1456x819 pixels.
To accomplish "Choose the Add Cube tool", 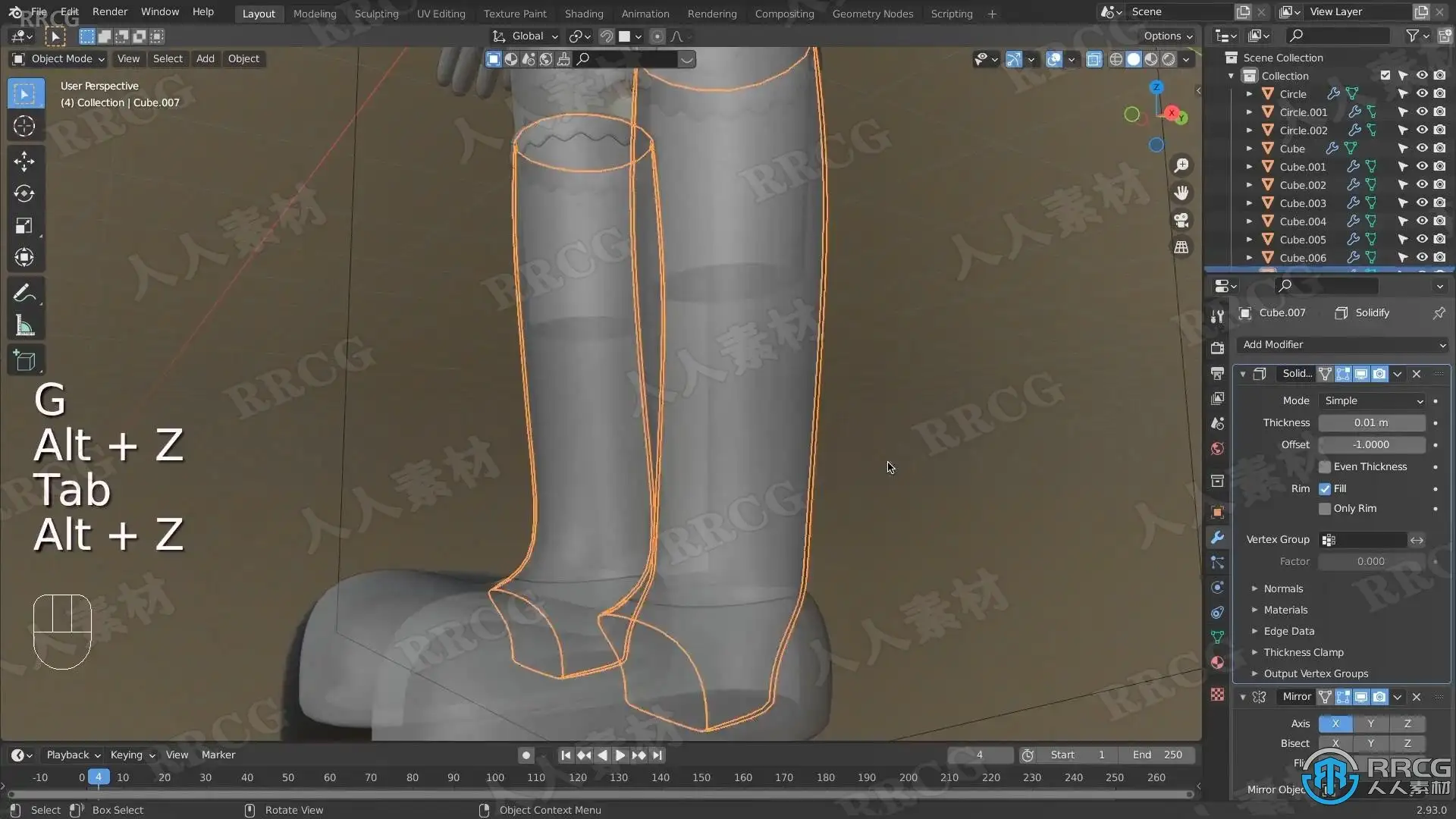I will click(24, 361).
